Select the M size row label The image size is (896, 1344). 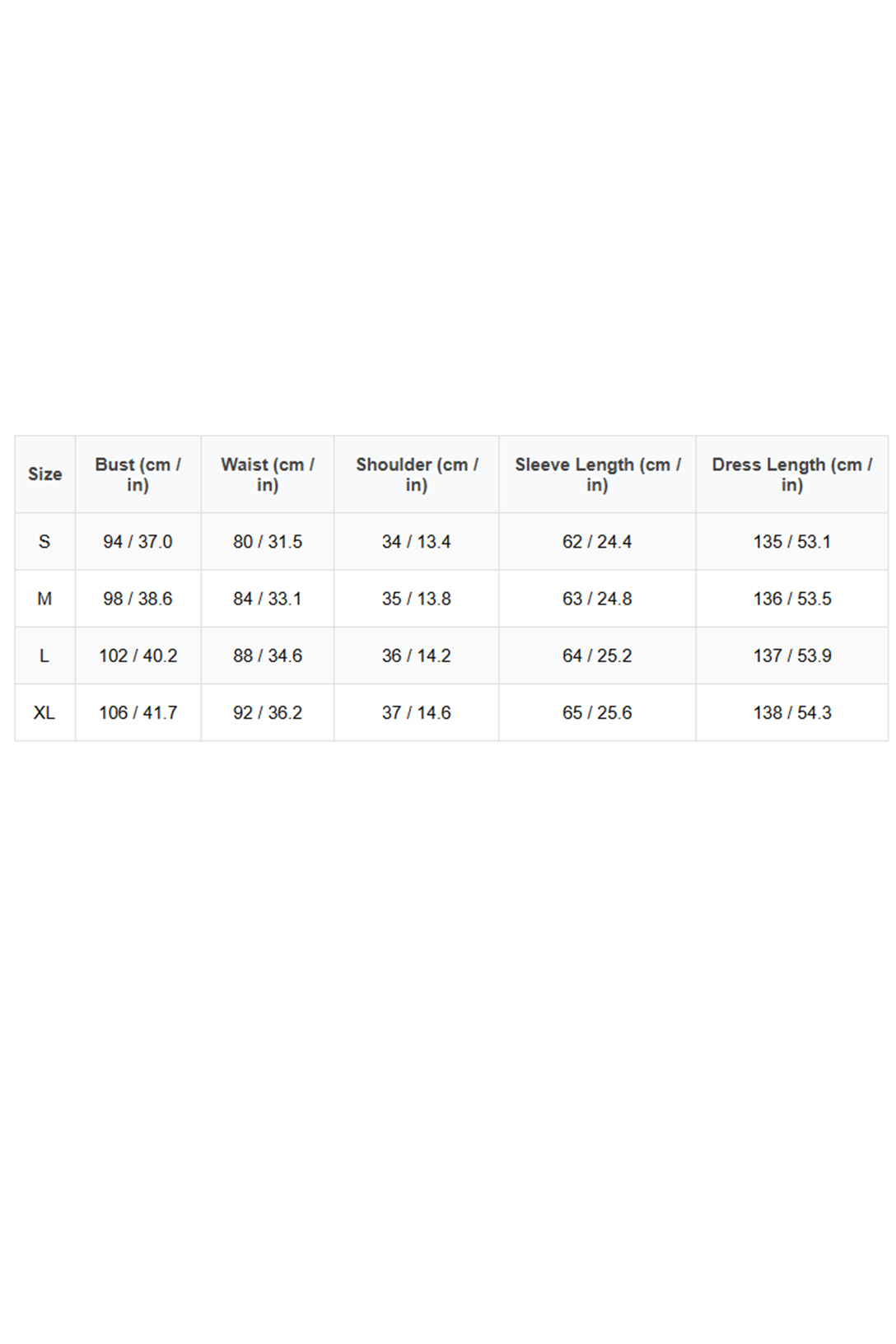pyautogui.click(x=44, y=599)
